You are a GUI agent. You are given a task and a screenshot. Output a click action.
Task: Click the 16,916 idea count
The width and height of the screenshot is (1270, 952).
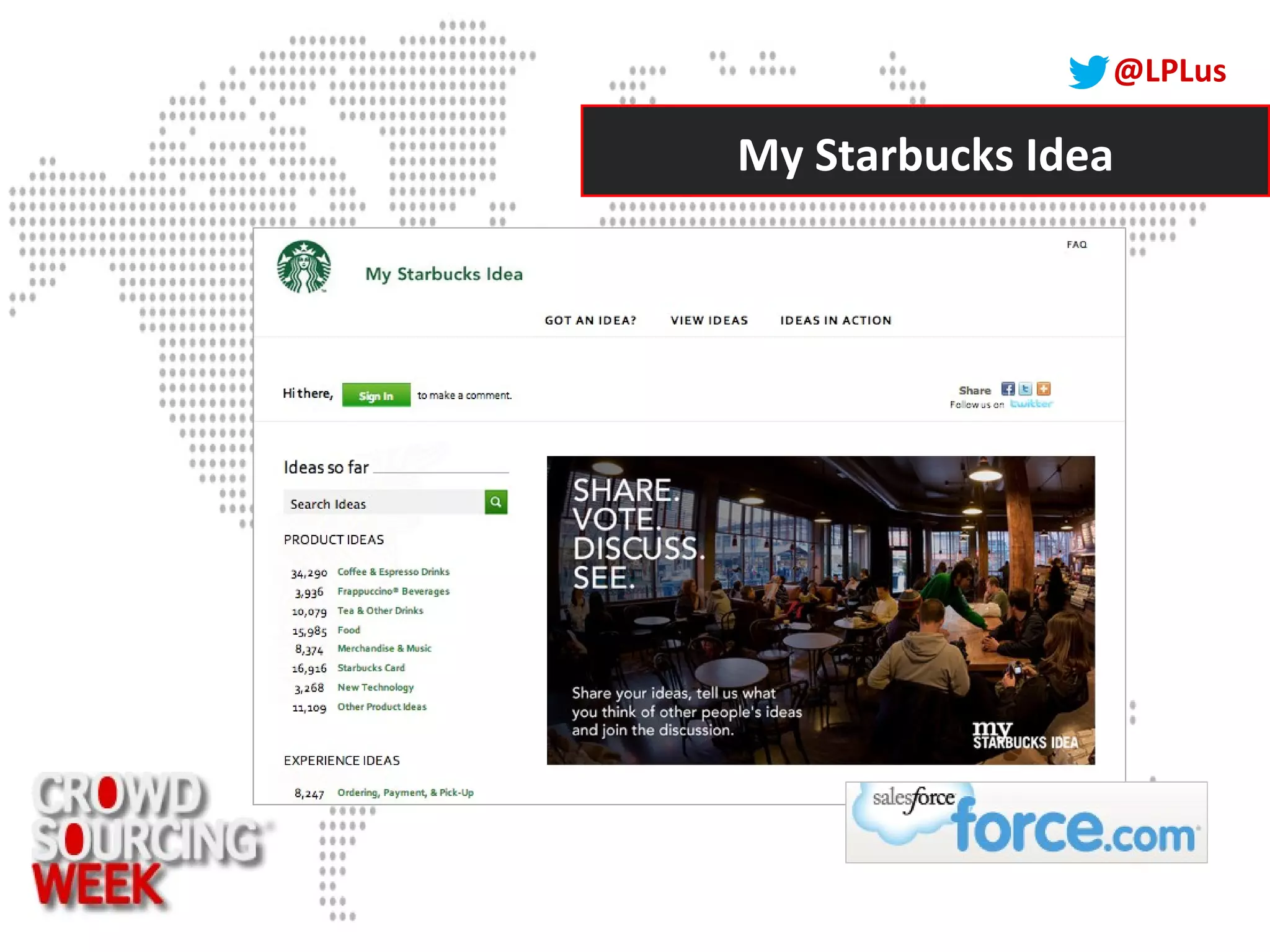pyautogui.click(x=309, y=669)
